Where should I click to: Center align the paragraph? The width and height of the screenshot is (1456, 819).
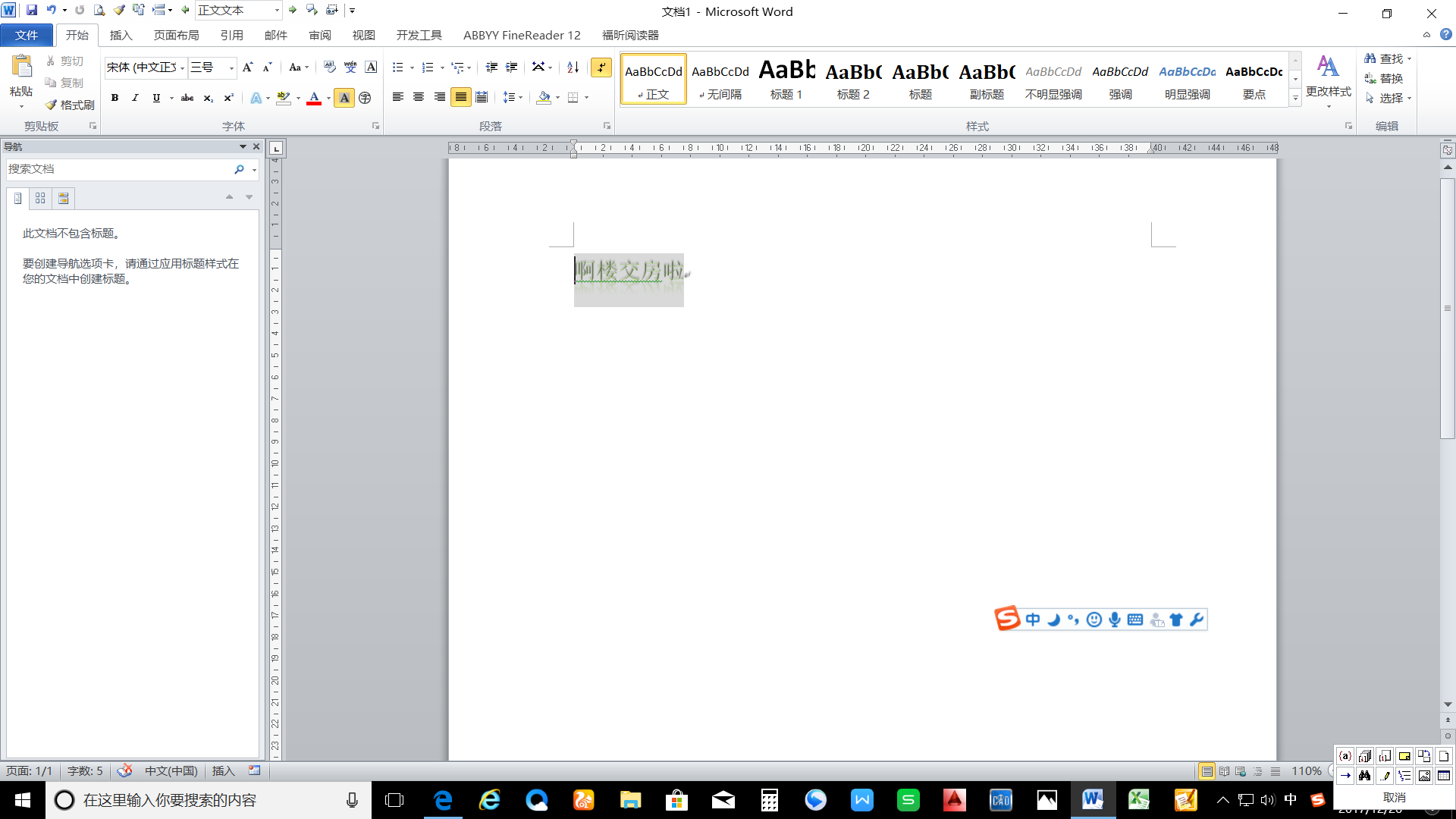[419, 97]
